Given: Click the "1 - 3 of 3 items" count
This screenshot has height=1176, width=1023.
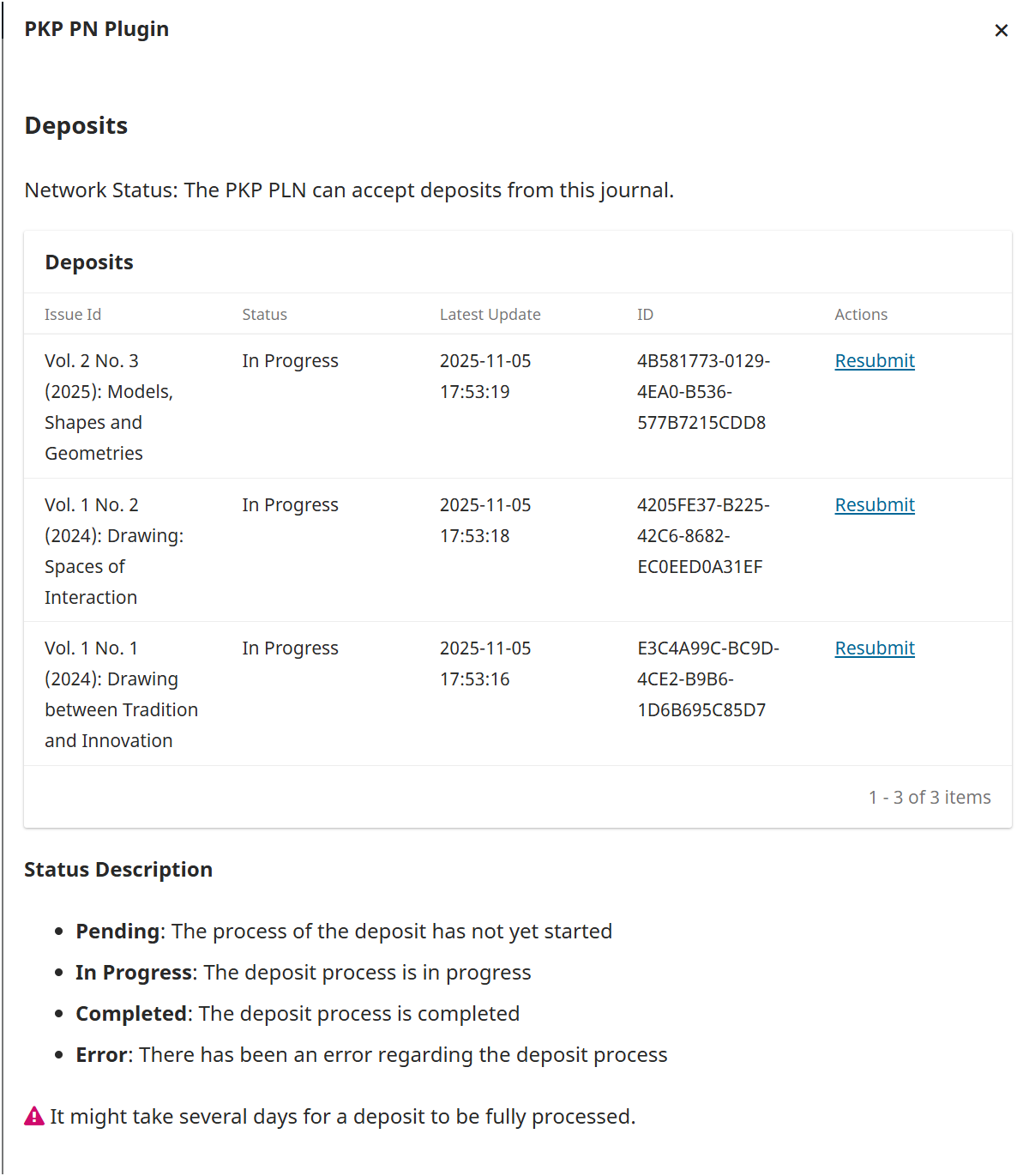Looking at the screenshot, I should click(x=930, y=798).
